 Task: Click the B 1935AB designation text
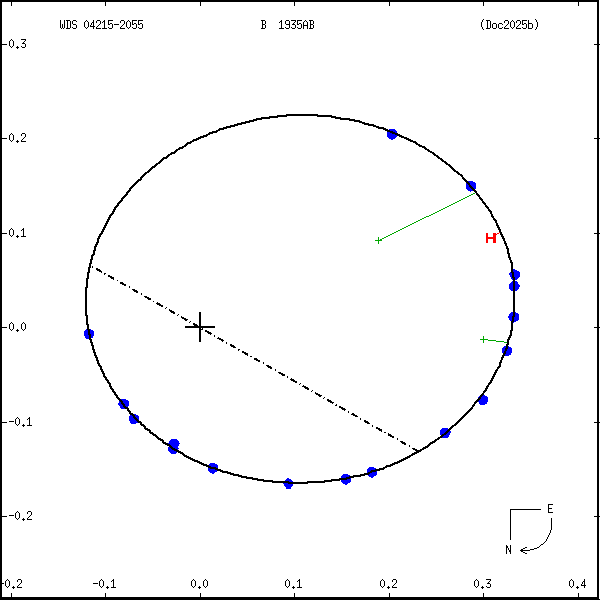tap(288, 25)
